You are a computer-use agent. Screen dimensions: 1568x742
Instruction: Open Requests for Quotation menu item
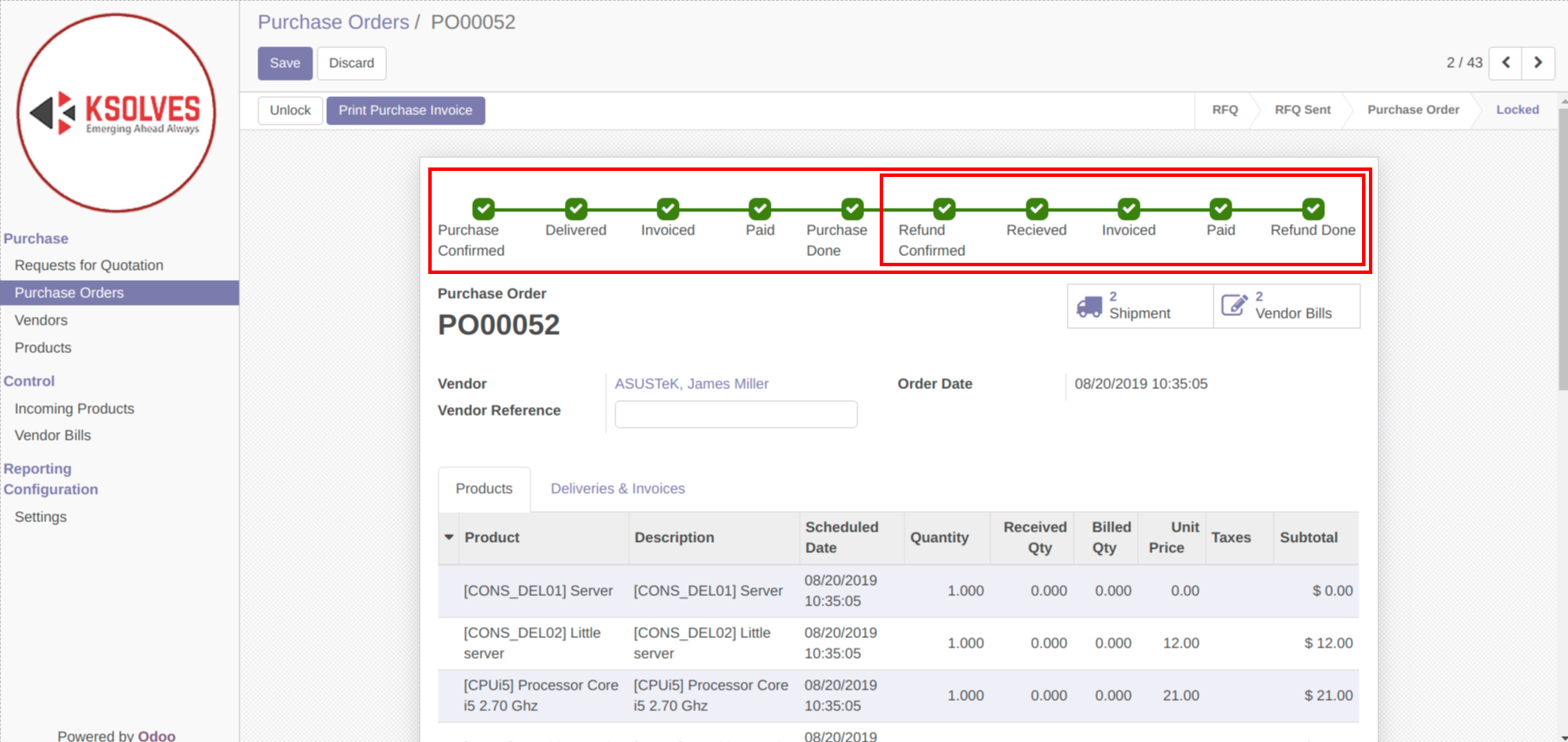tap(88, 265)
